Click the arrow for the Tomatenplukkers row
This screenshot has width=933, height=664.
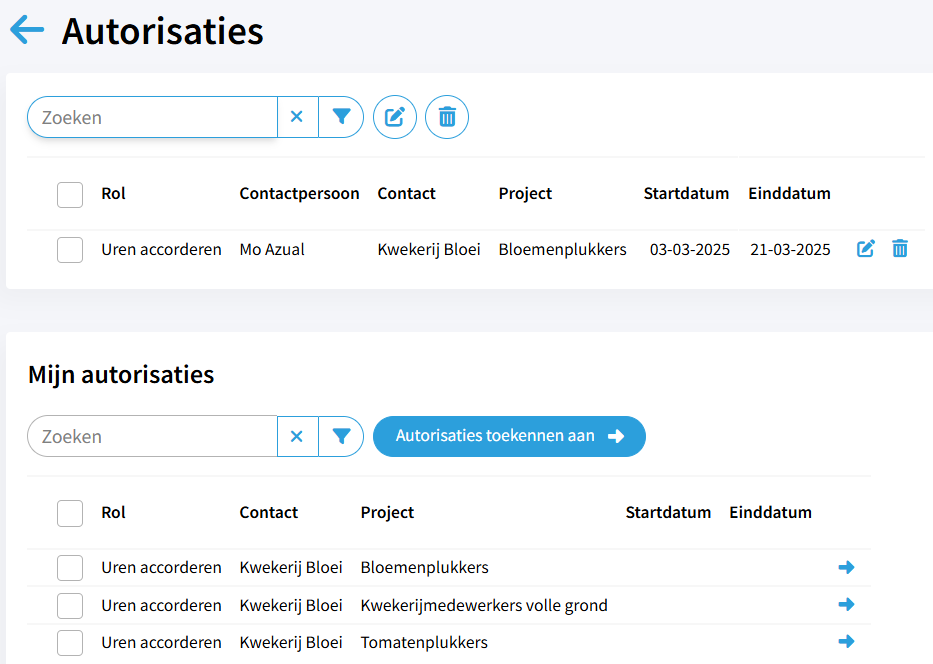846,642
